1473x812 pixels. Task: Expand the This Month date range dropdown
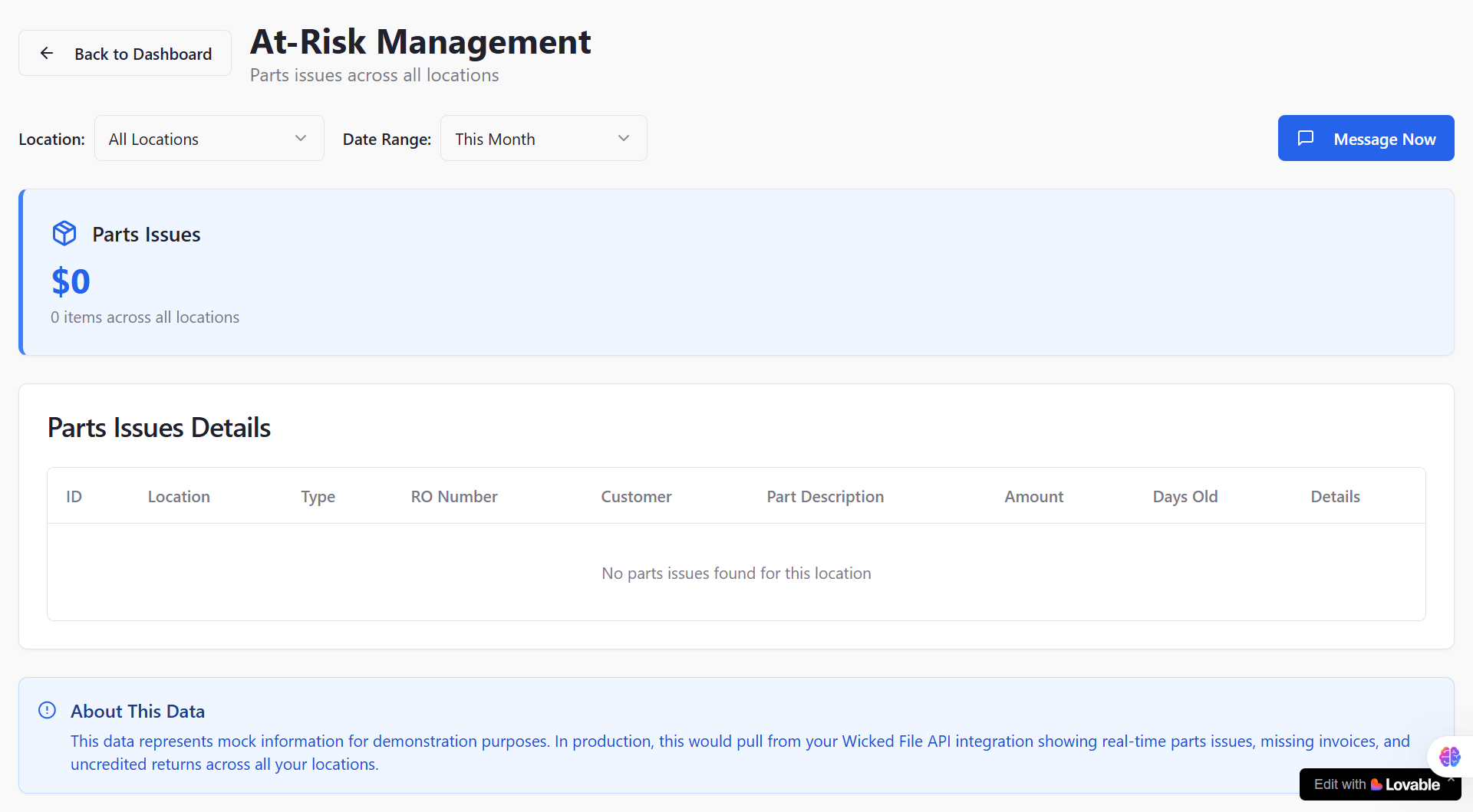click(x=543, y=139)
